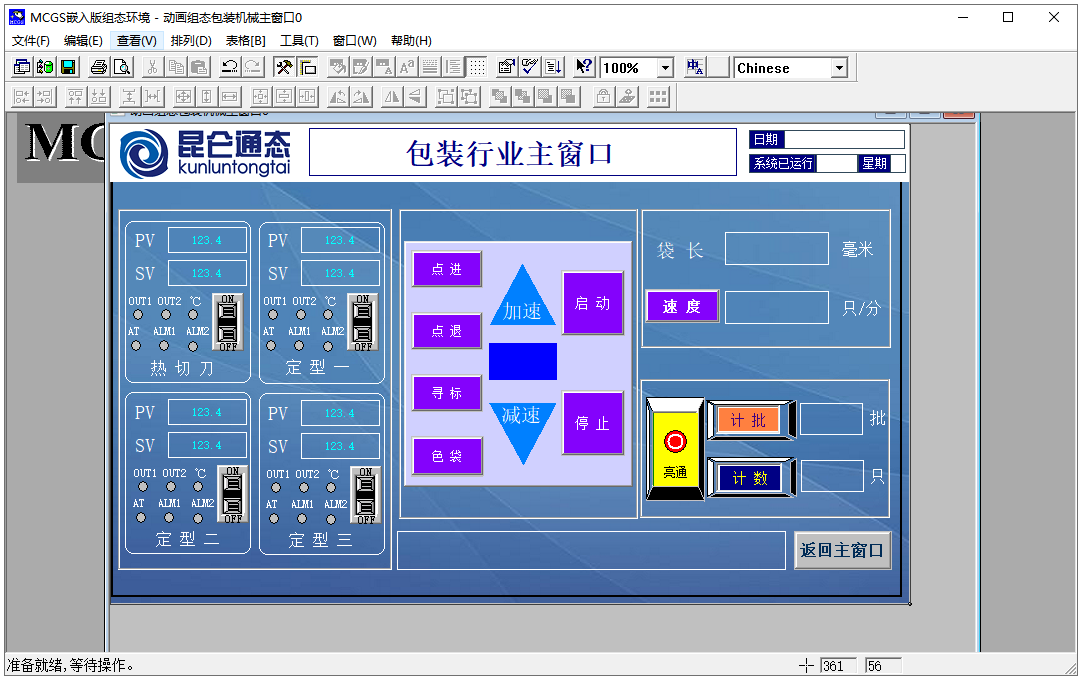1083x680 pixels.
Task: Paste with the clipboard toolbar icon
Action: click(199, 67)
